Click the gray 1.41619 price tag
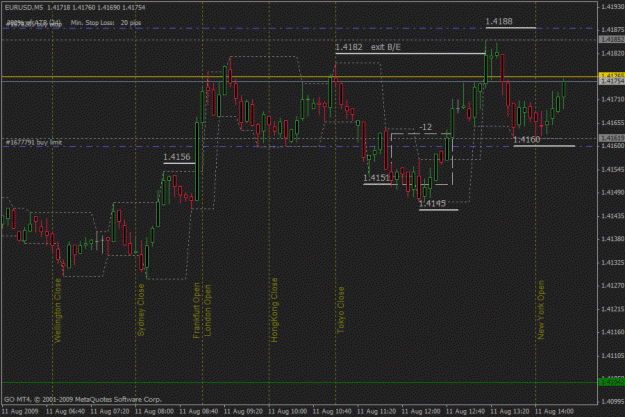Screen dimensions: 625x417 pos(612,138)
